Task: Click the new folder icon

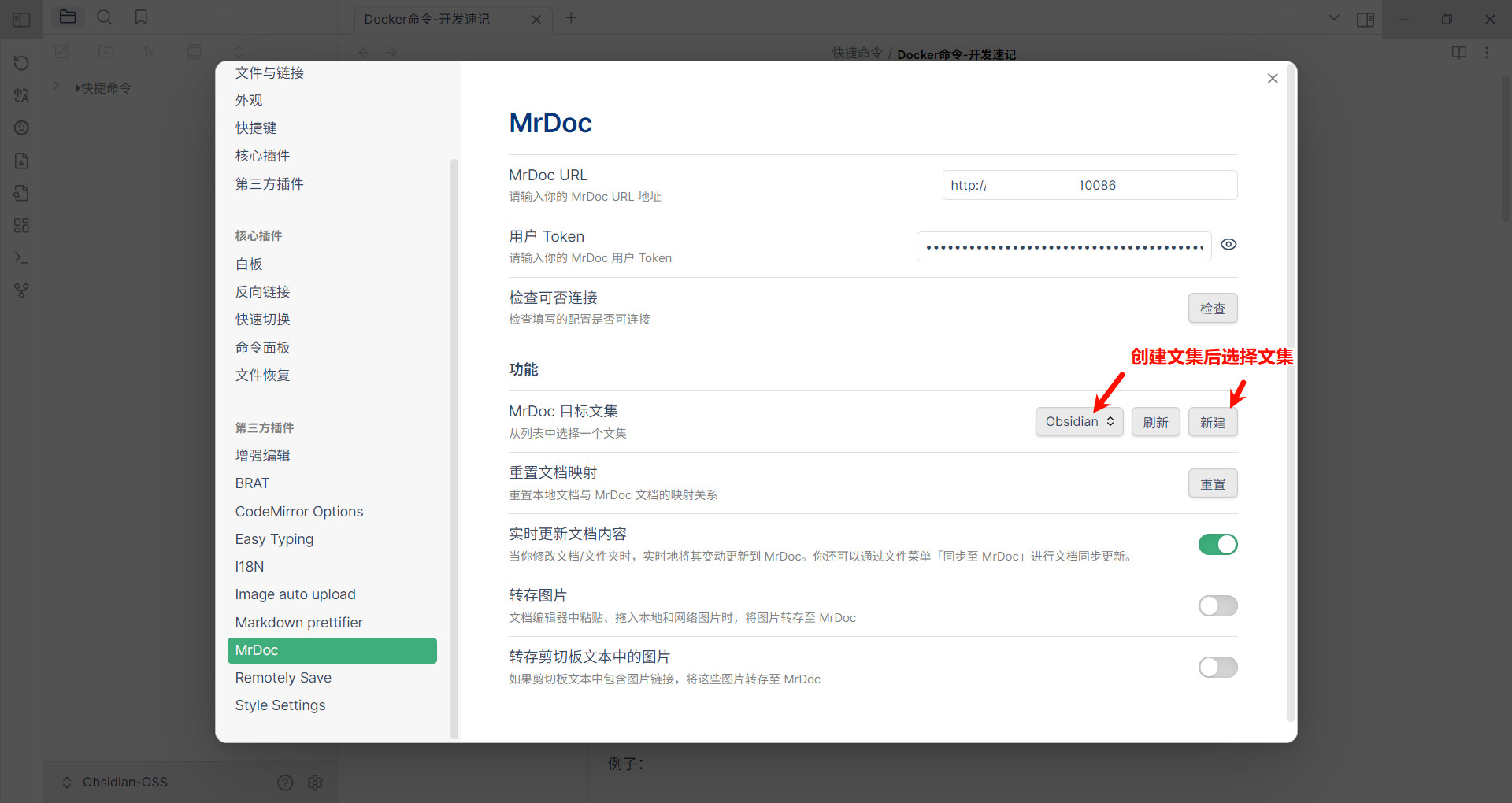Action: coord(106,52)
